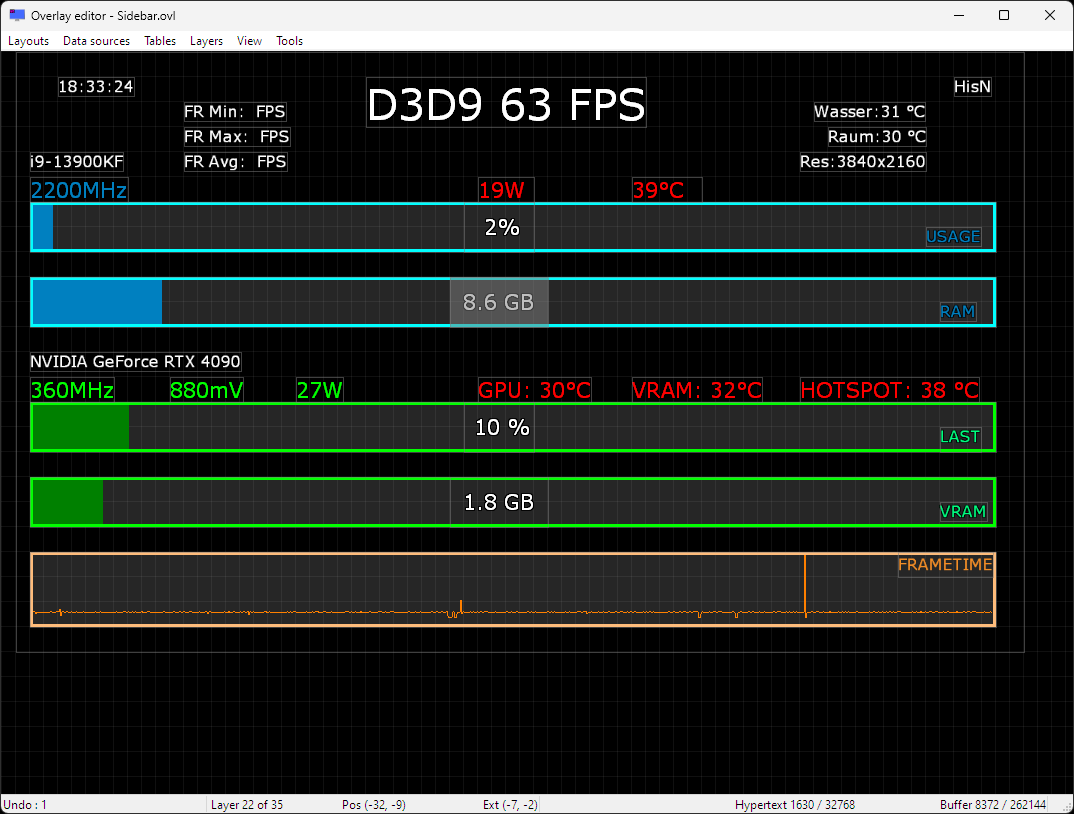1074x814 pixels.
Task: Select the 39°C CPU temperature layer
Action: pos(666,190)
